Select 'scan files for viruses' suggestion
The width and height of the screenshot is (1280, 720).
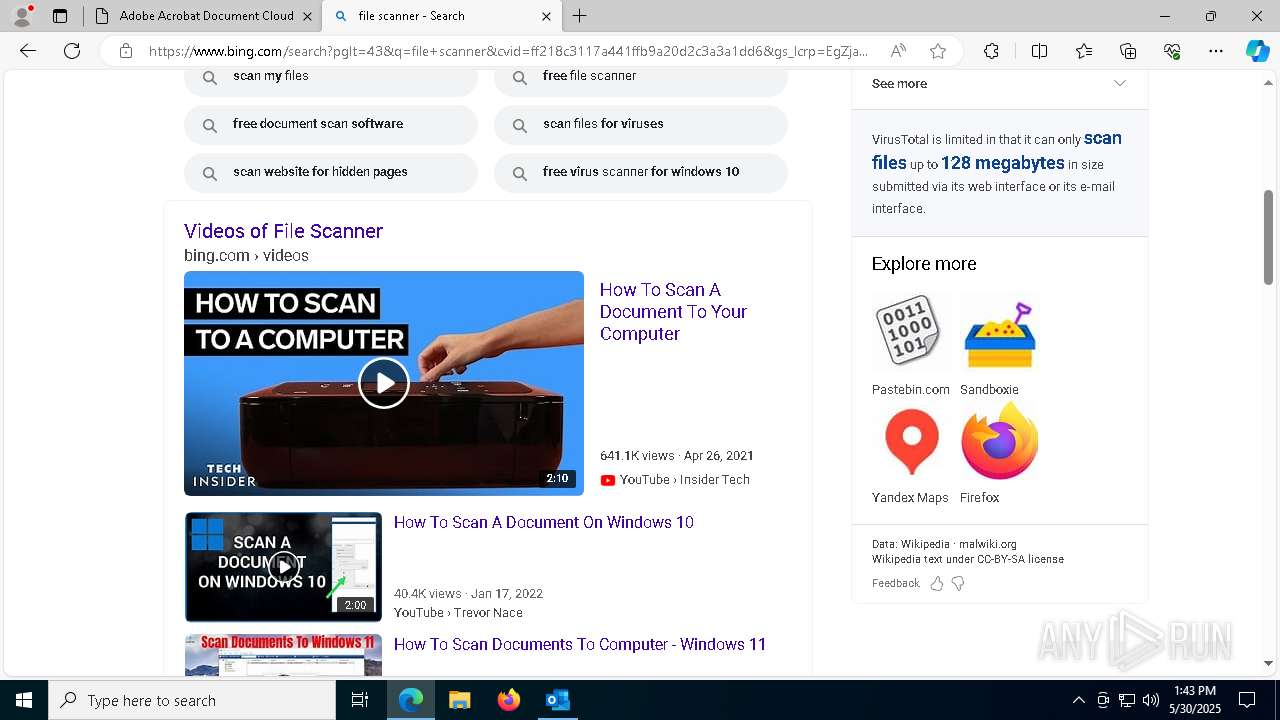pyautogui.click(x=641, y=124)
